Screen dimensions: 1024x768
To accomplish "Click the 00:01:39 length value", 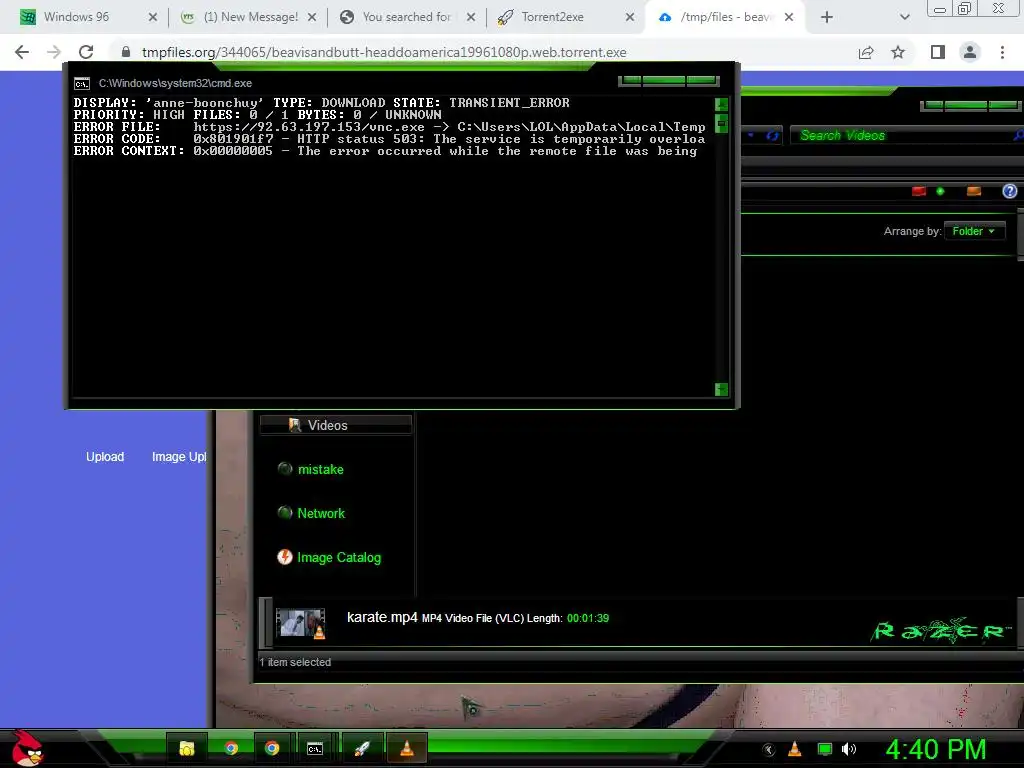I will coord(588,618).
